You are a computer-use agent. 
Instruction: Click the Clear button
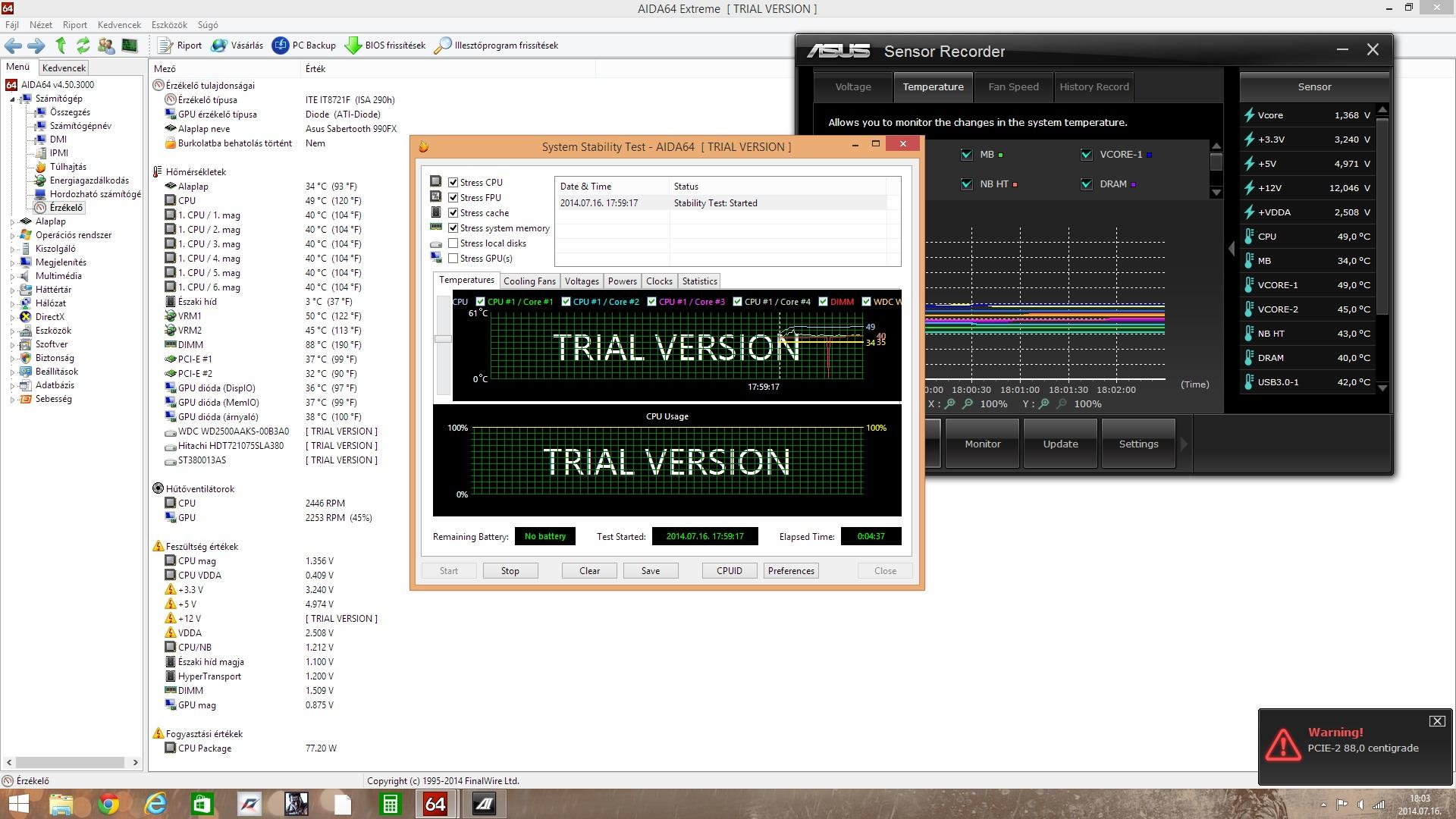[589, 571]
